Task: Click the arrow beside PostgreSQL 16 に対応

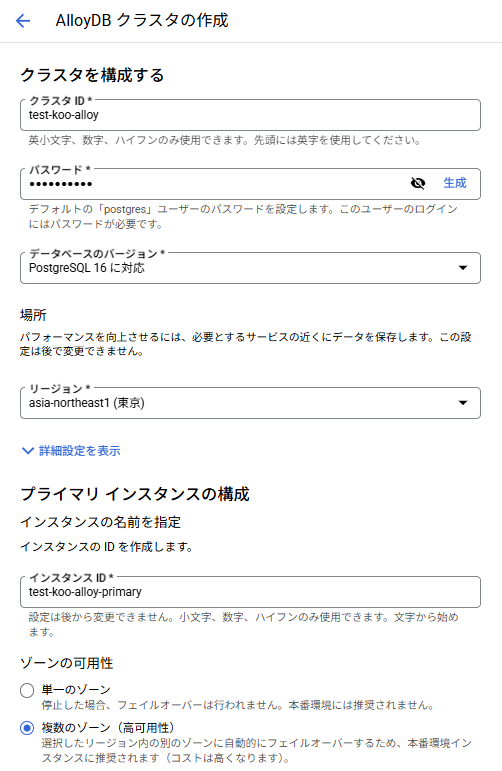Action: pos(463,268)
